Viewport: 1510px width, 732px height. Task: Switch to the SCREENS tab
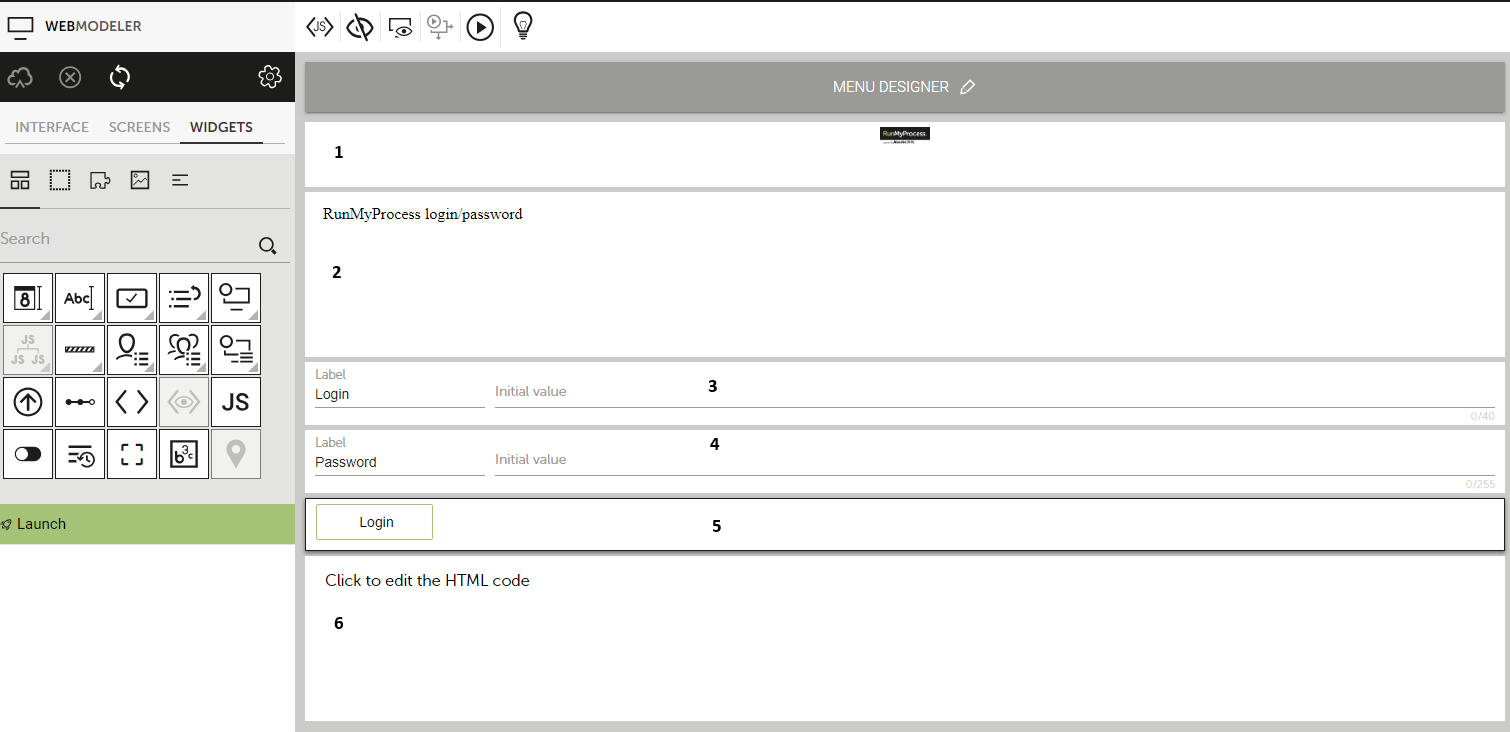(139, 127)
